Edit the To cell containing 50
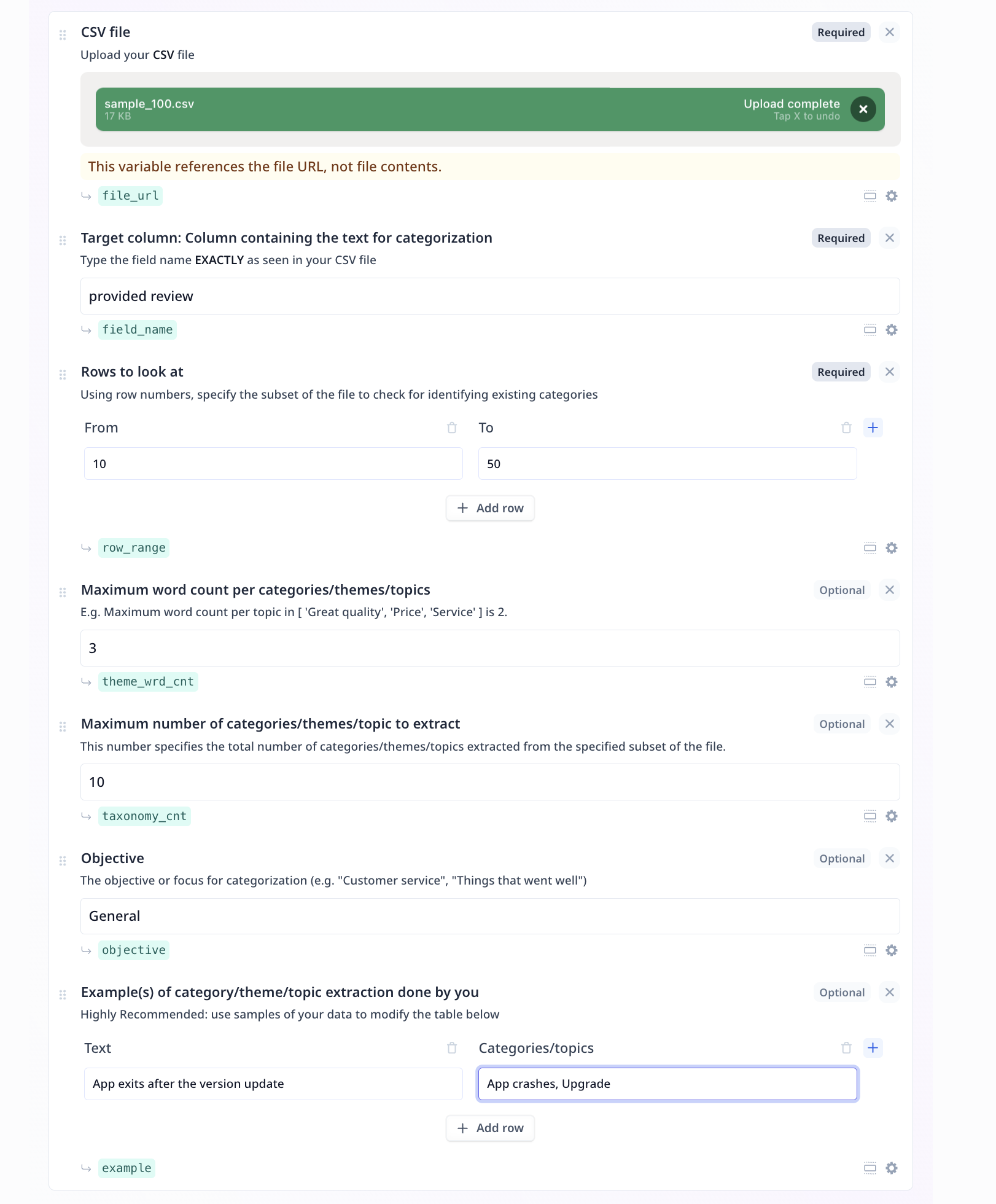Screen dimensions: 996x1204 pos(667,464)
